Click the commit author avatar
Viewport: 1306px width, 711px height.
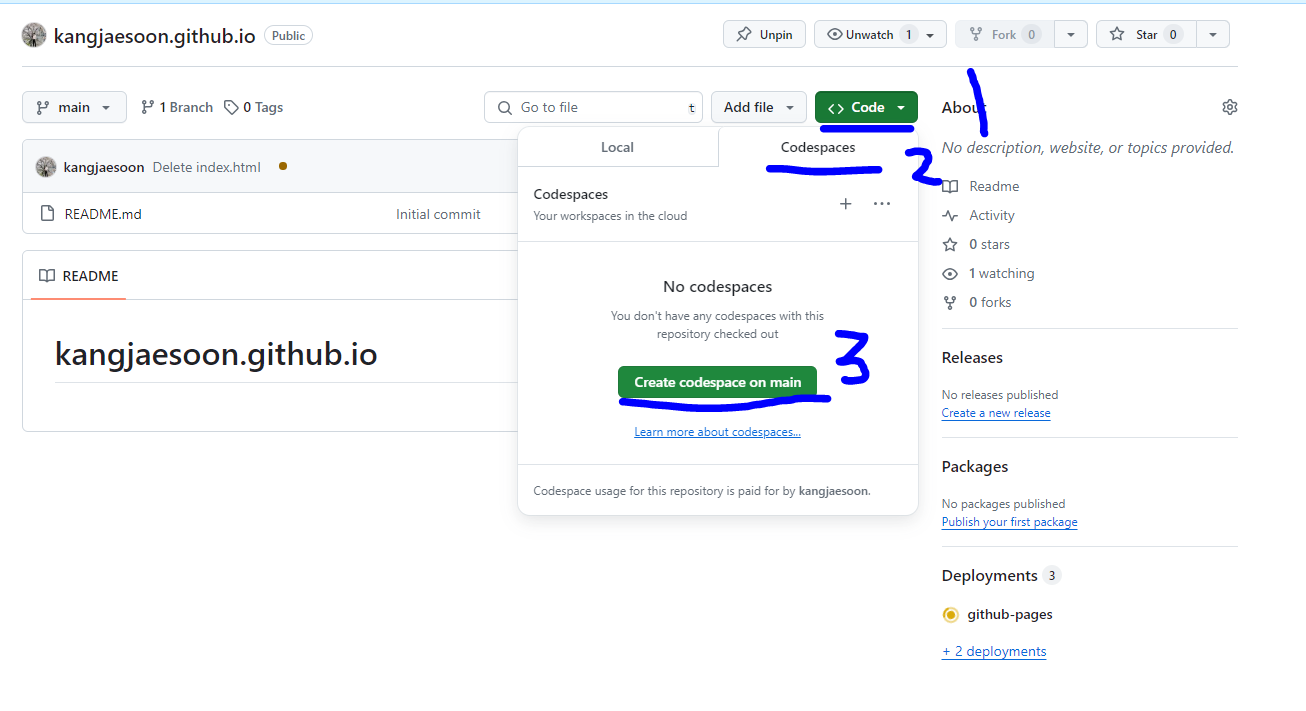click(46, 167)
